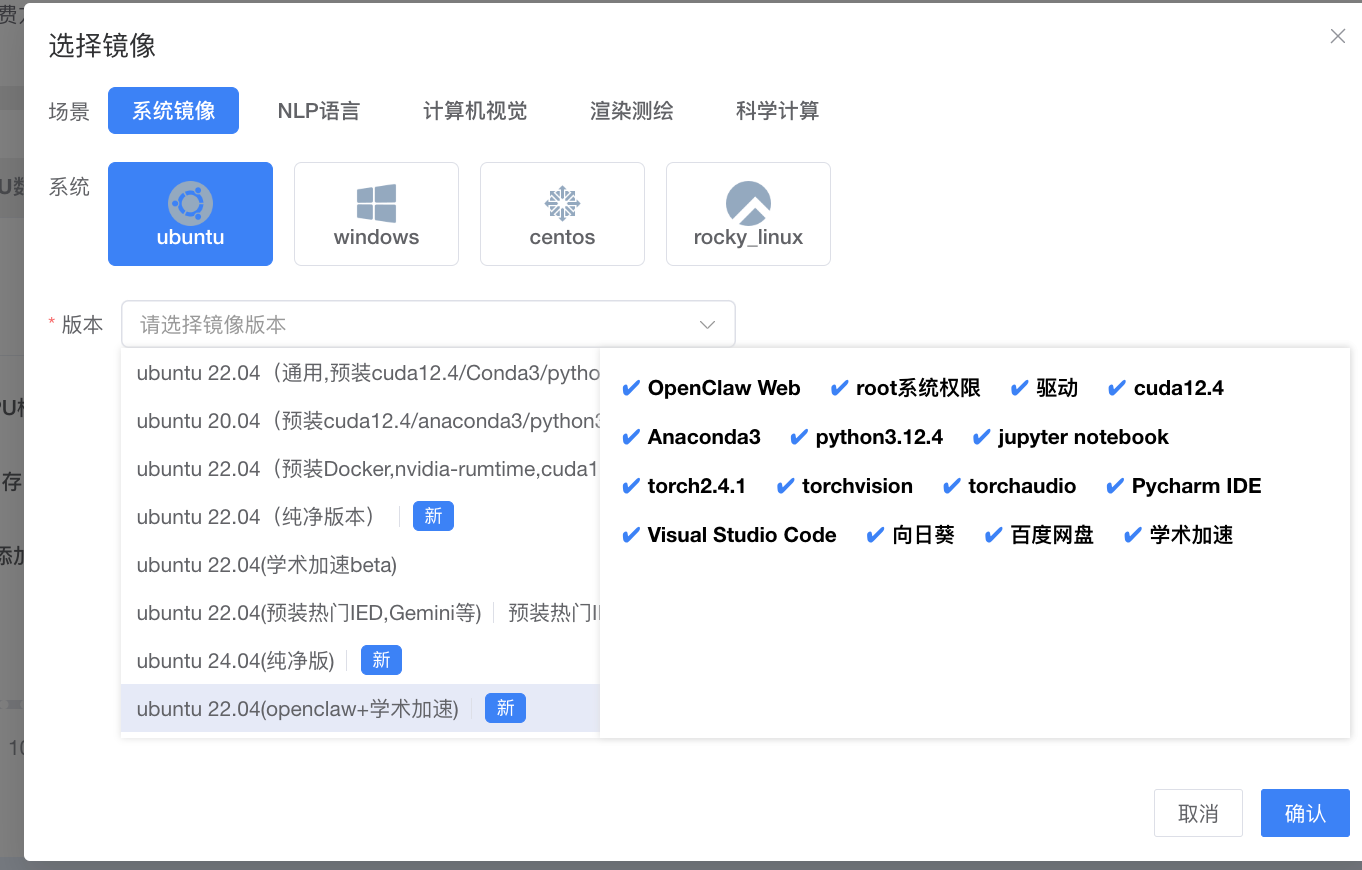Select the ubuntu system icon
The width and height of the screenshot is (1362, 870).
(190, 213)
